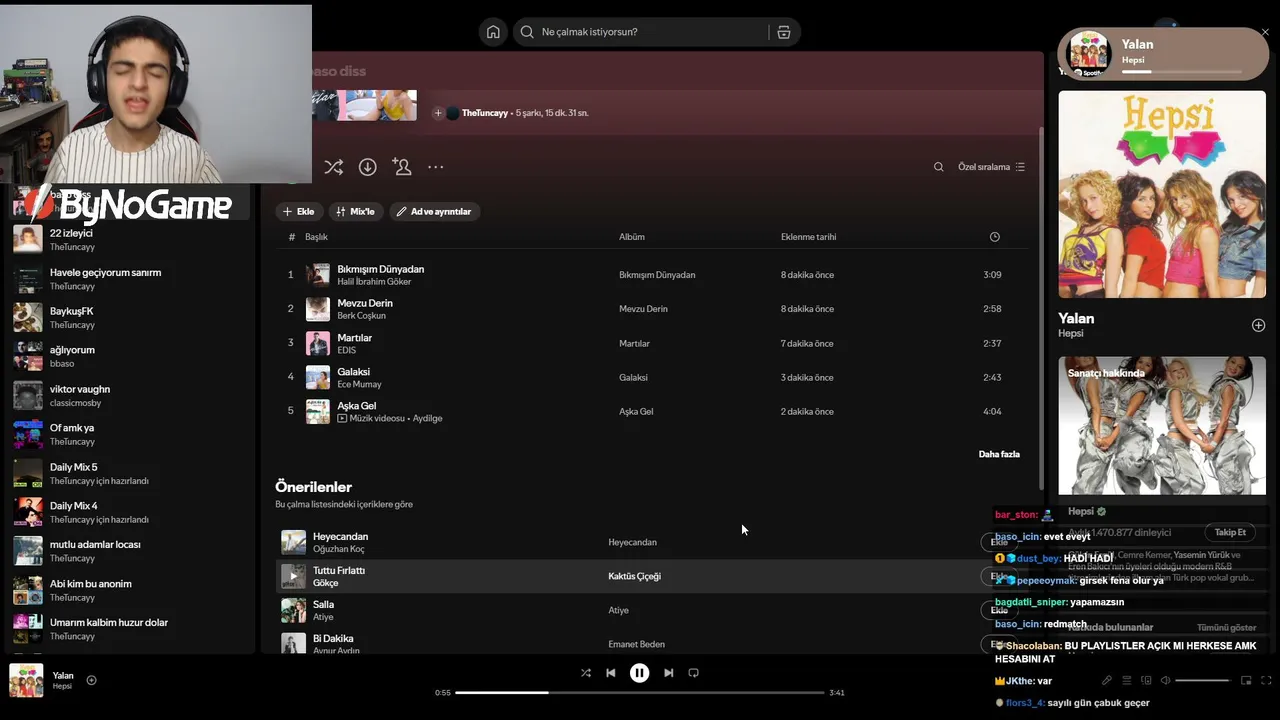Screen dimensions: 1280x720
Task: Click Tümünü göster in credits section
Action: (x=1226, y=627)
